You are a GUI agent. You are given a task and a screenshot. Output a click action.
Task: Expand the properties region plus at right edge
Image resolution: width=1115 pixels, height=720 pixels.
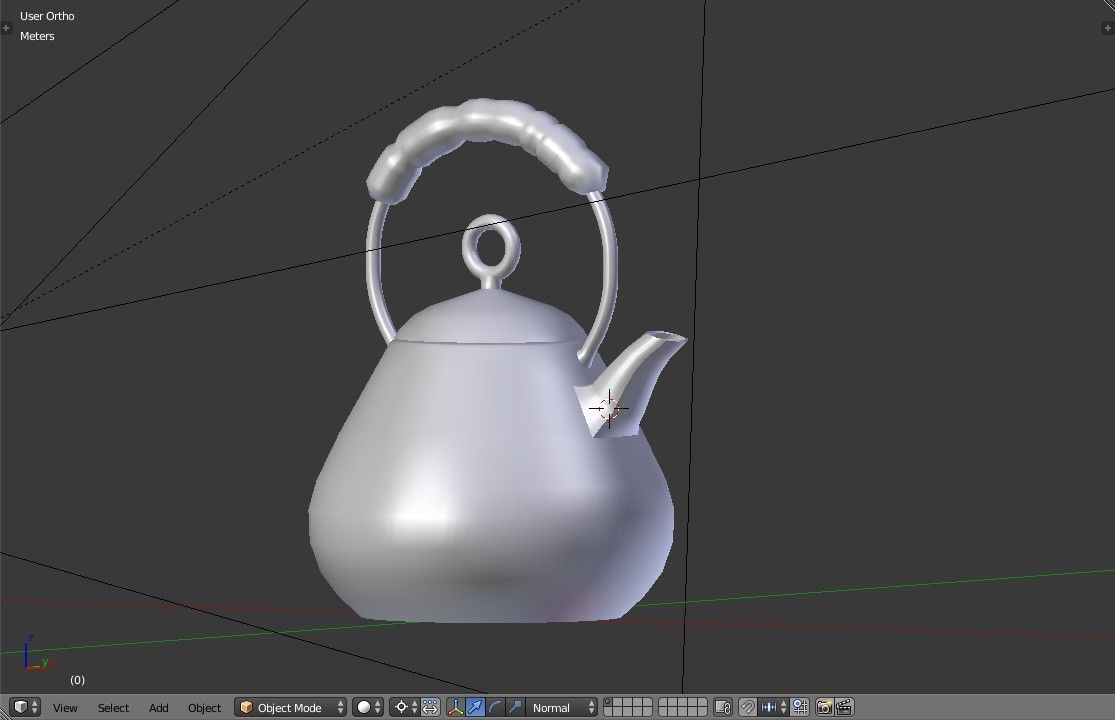coord(1108,28)
